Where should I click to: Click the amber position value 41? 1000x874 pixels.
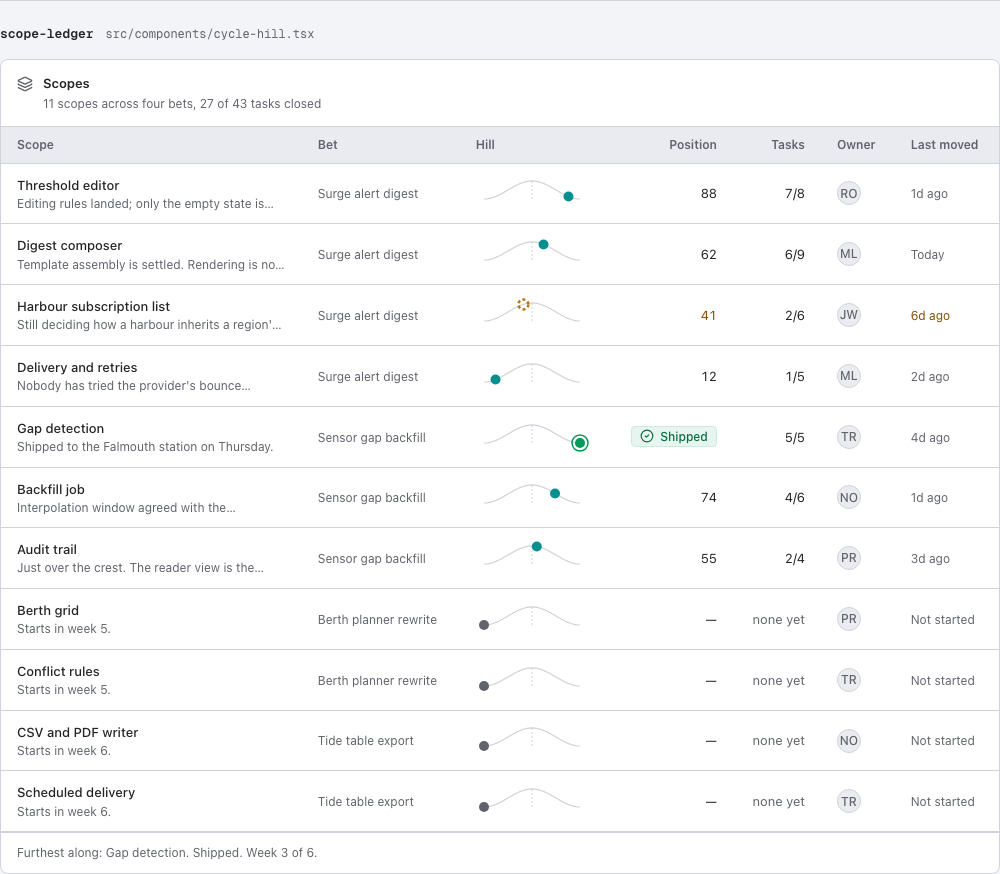(709, 315)
